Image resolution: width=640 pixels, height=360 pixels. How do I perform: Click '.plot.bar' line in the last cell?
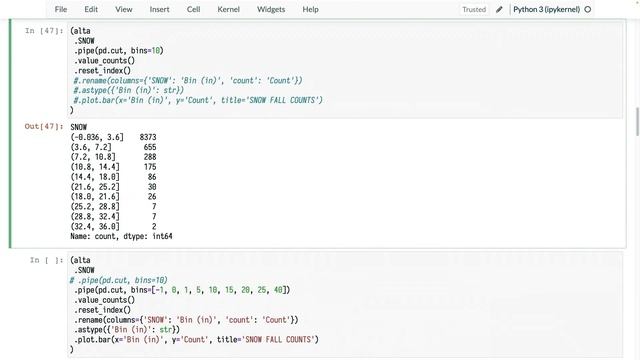click(196, 340)
